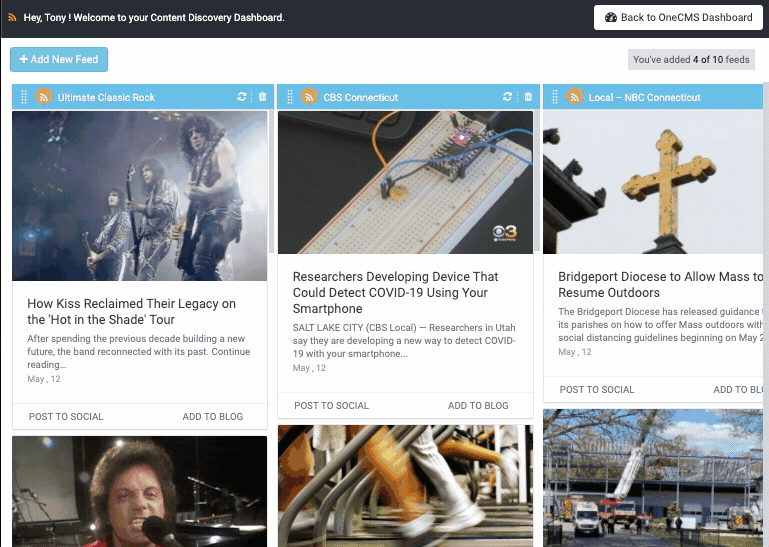Screen dimensions: 769x547
Task: Delete the CBS Connecticut feed
Action: 528,97
